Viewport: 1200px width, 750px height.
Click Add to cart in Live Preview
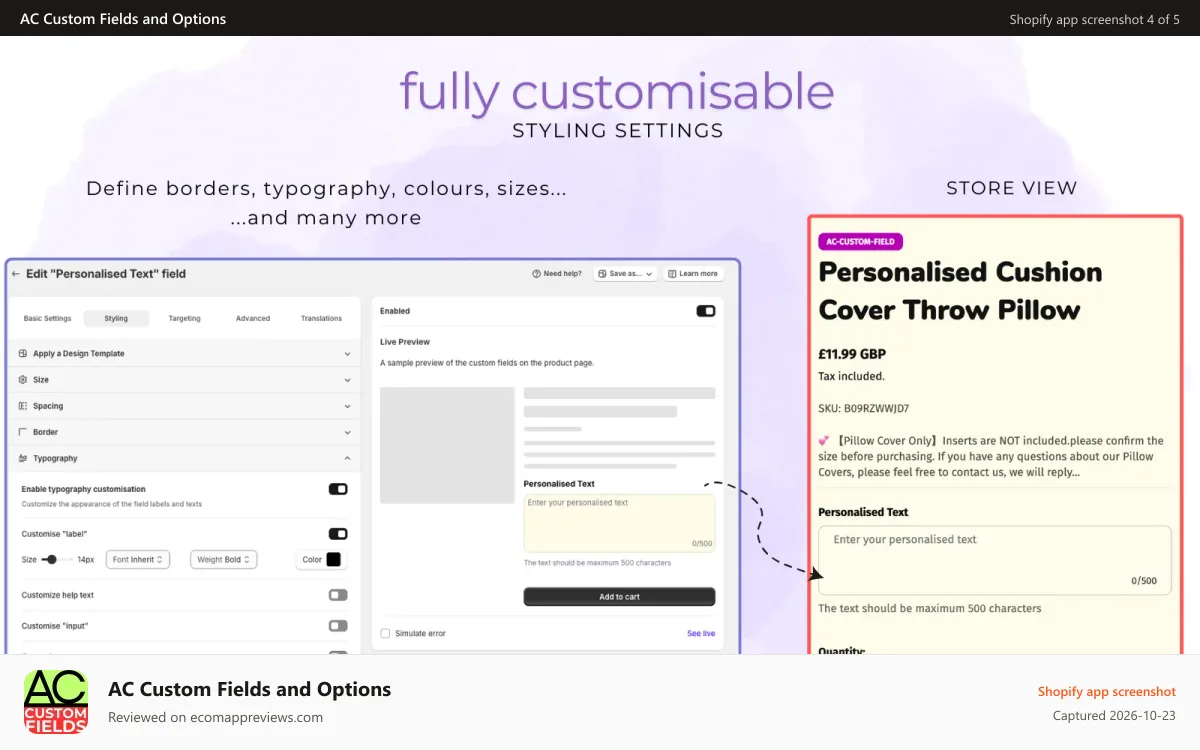click(619, 597)
